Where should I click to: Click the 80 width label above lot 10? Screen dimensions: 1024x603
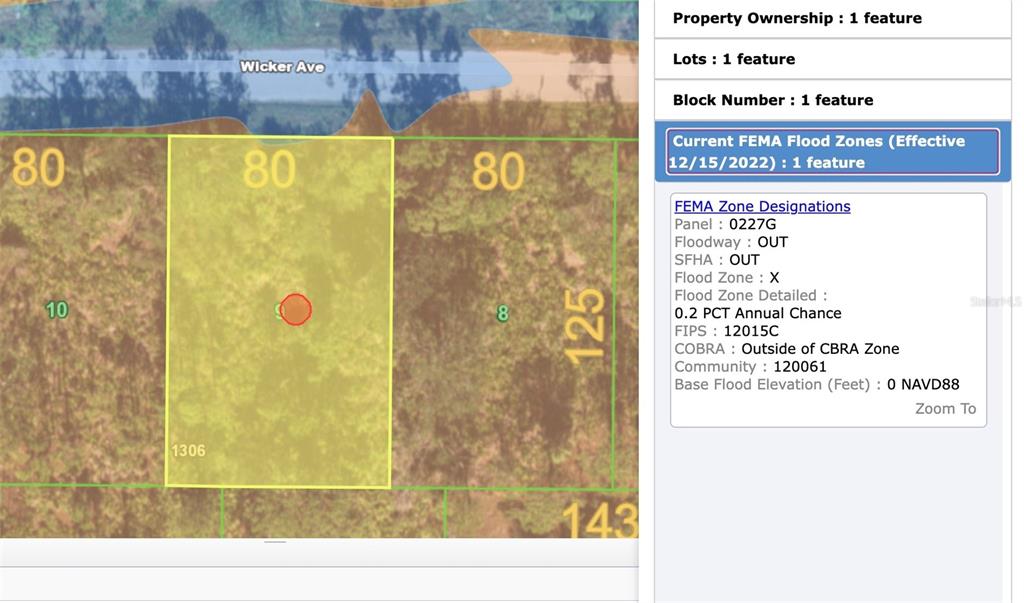38,168
